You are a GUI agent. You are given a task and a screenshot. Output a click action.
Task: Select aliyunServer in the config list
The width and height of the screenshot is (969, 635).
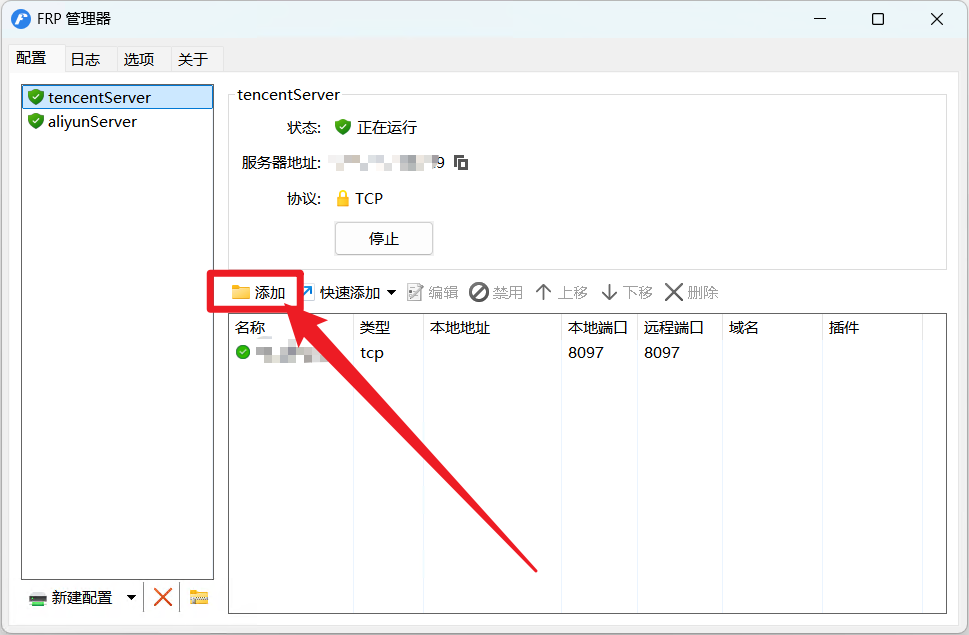(x=92, y=121)
